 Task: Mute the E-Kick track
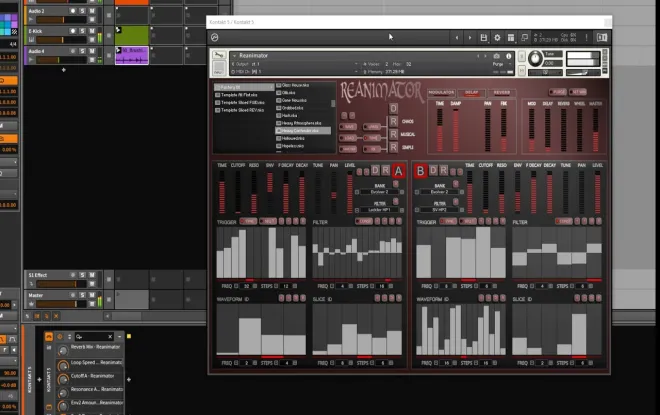(x=92, y=31)
